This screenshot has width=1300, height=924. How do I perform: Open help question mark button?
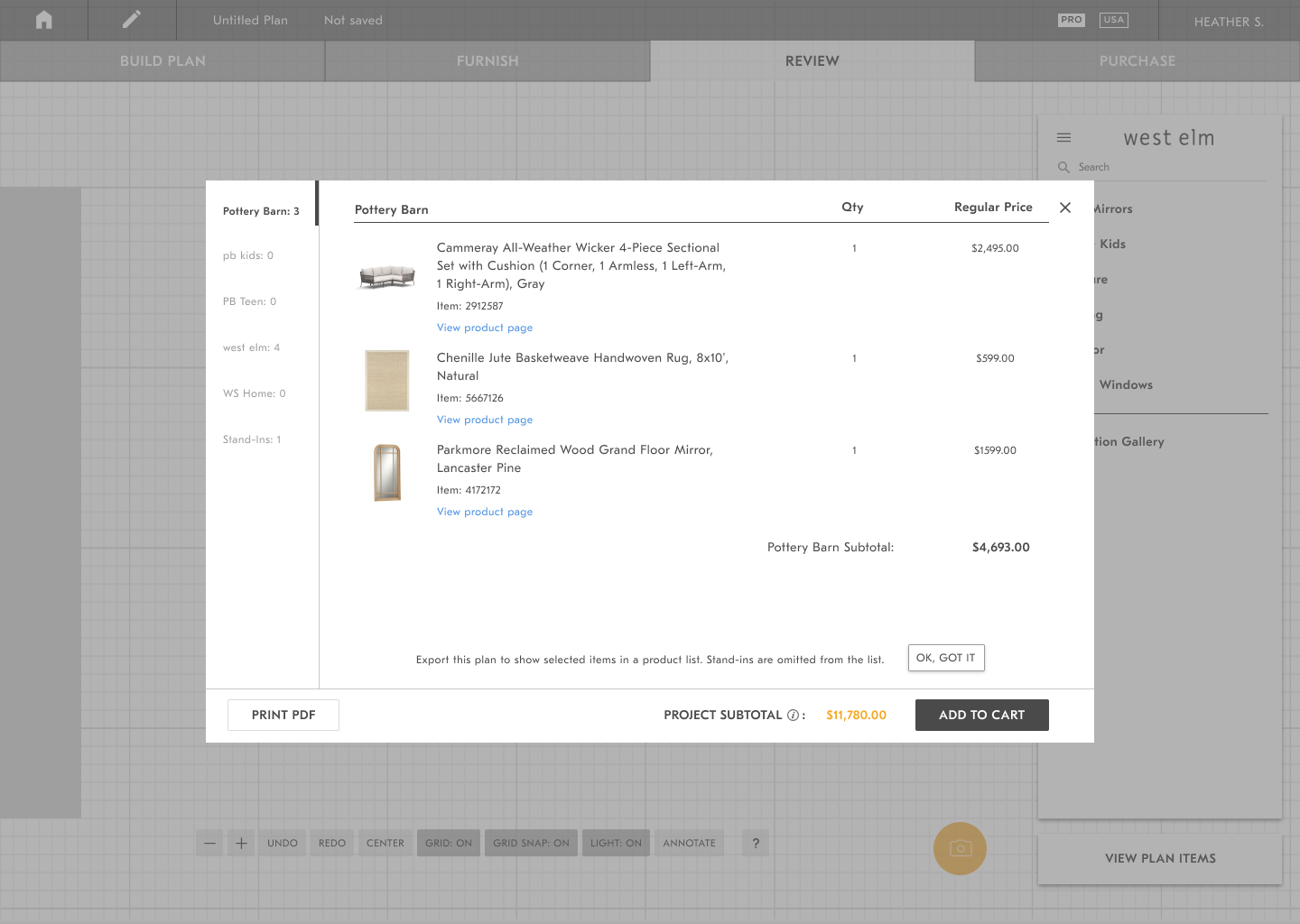pos(756,843)
